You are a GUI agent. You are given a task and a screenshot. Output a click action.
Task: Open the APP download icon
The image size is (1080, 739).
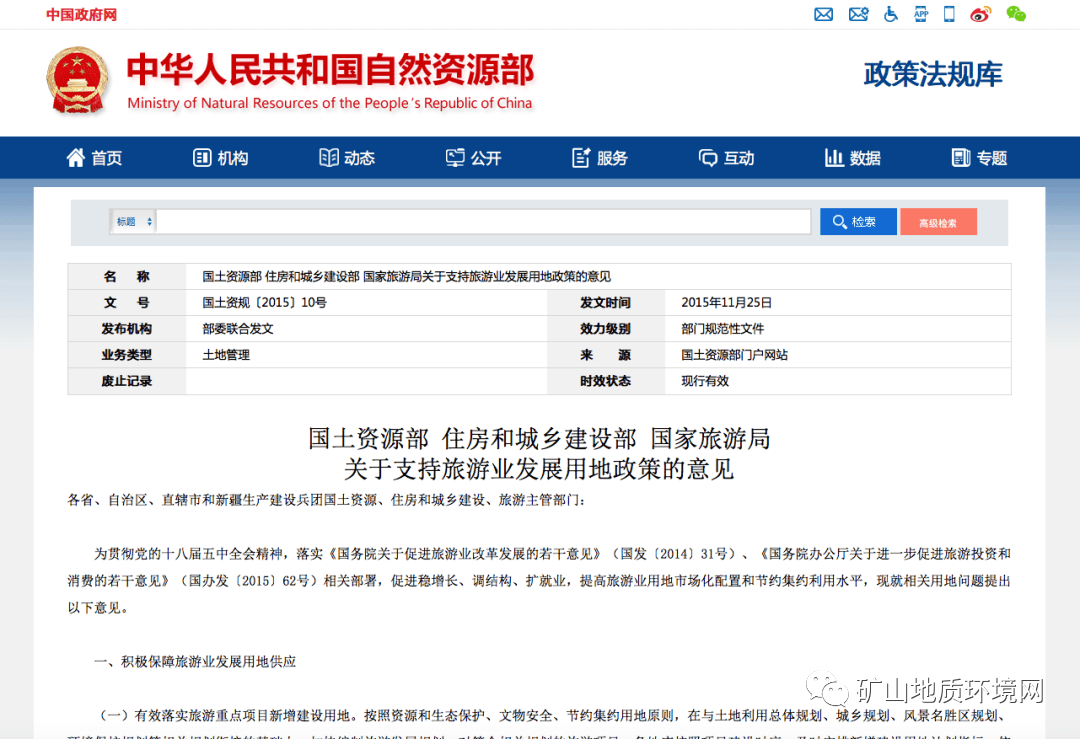[921, 14]
